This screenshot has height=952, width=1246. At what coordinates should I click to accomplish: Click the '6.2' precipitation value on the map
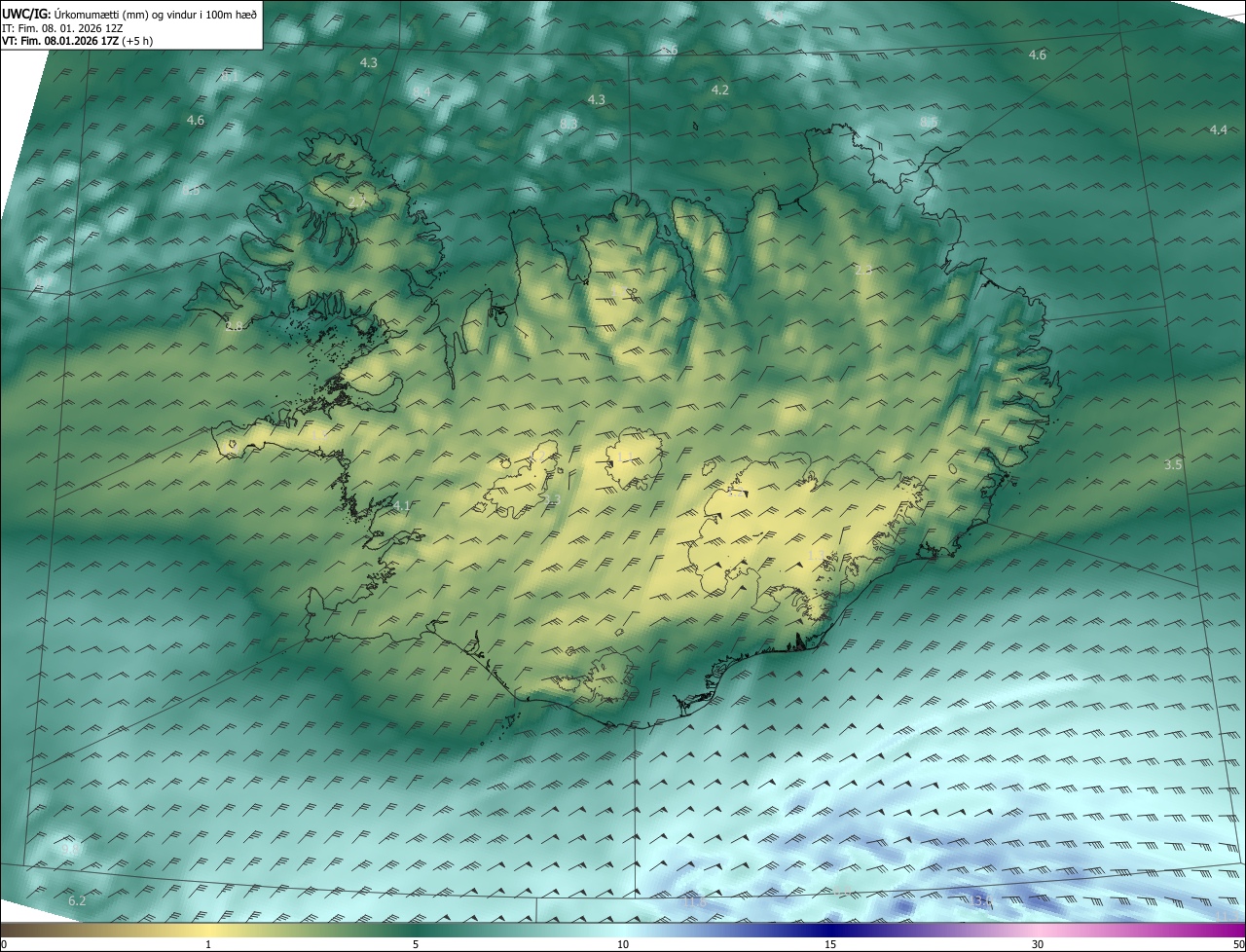point(77,901)
